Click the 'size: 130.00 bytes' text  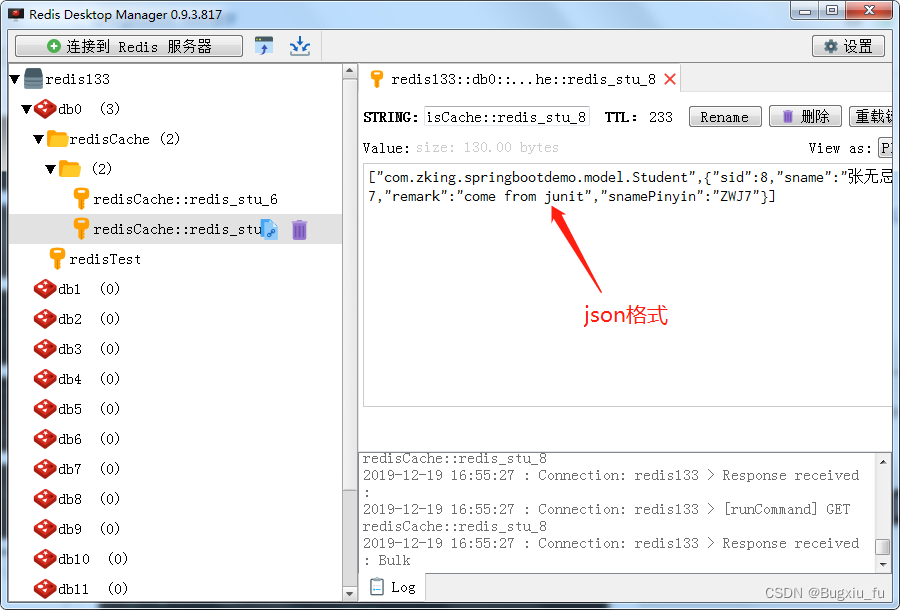(487, 147)
